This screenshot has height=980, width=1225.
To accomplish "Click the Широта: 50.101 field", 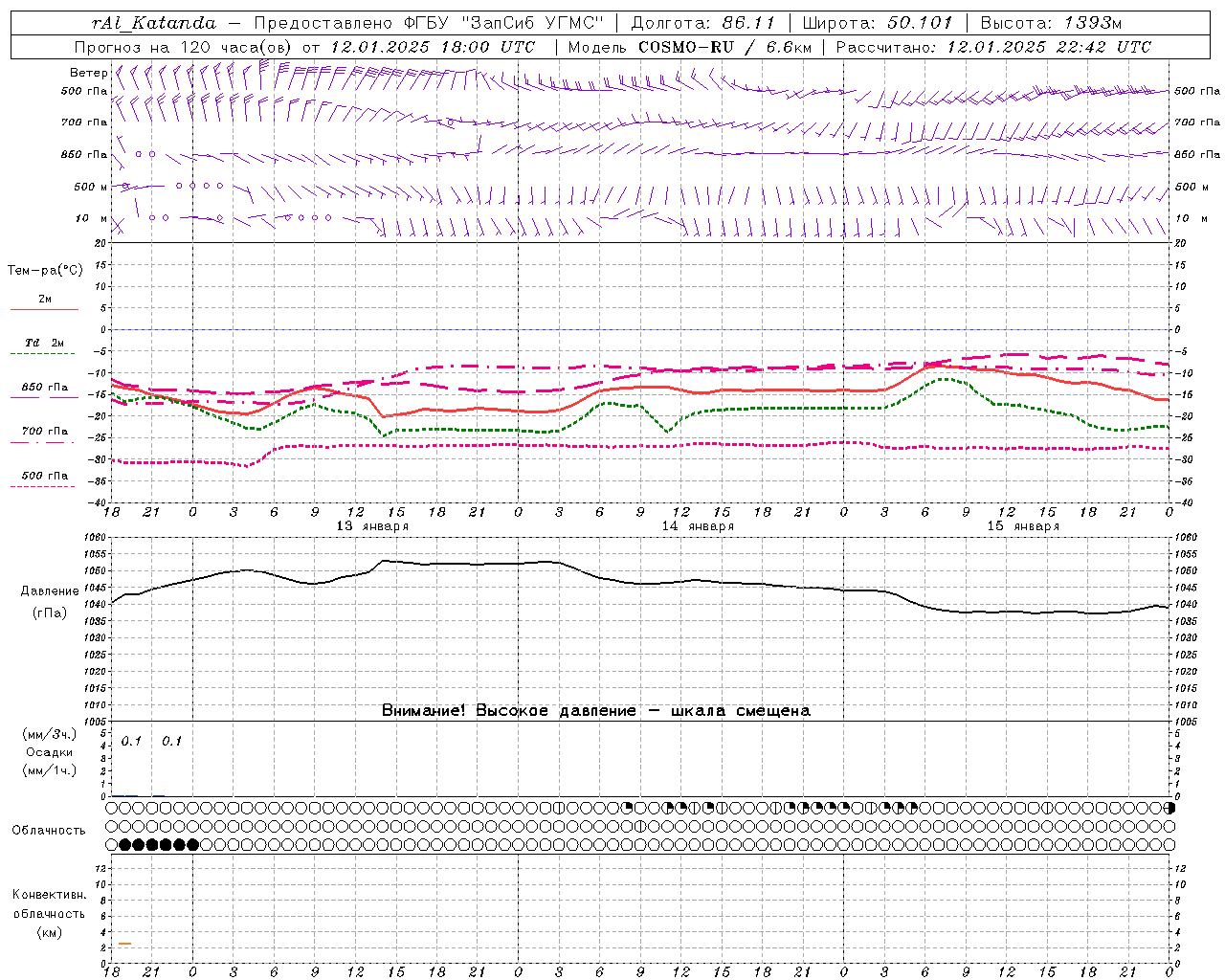I will (x=878, y=23).
